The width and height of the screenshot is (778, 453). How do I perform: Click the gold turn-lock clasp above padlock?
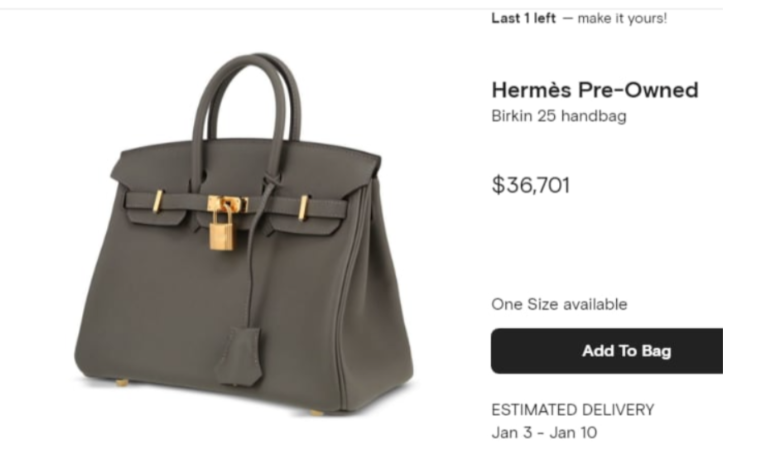pyautogui.click(x=228, y=203)
